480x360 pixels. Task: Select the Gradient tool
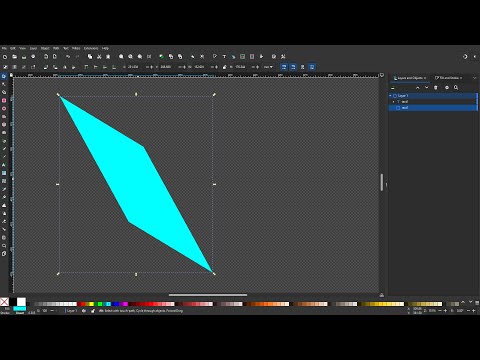(4, 173)
